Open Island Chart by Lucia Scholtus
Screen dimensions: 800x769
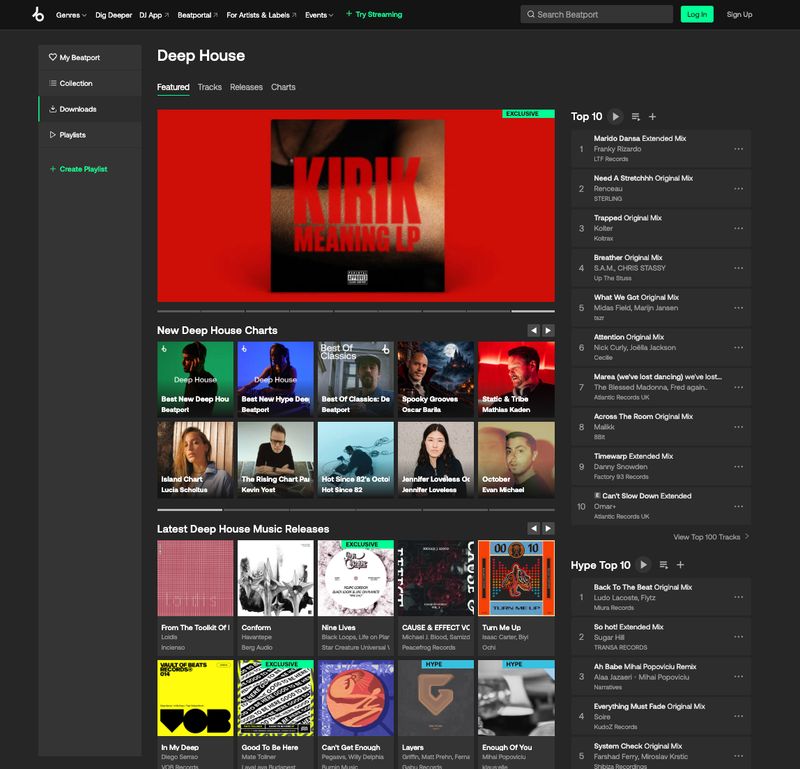click(195, 459)
